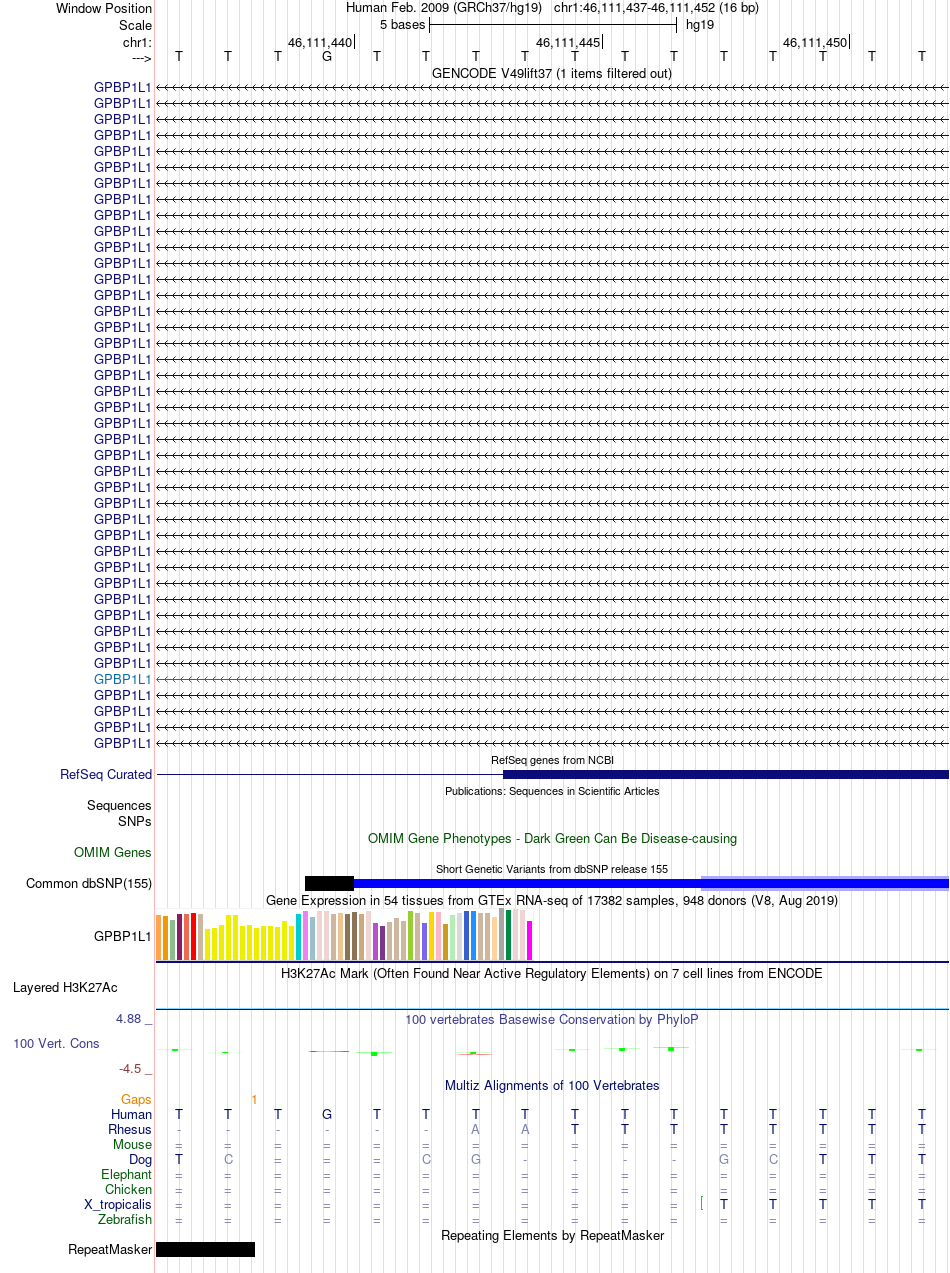Select the 'Common dbSNP(155)' track label
Image resolution: width=950 pixels, height=1273 pixels.
tap(89, 883)
